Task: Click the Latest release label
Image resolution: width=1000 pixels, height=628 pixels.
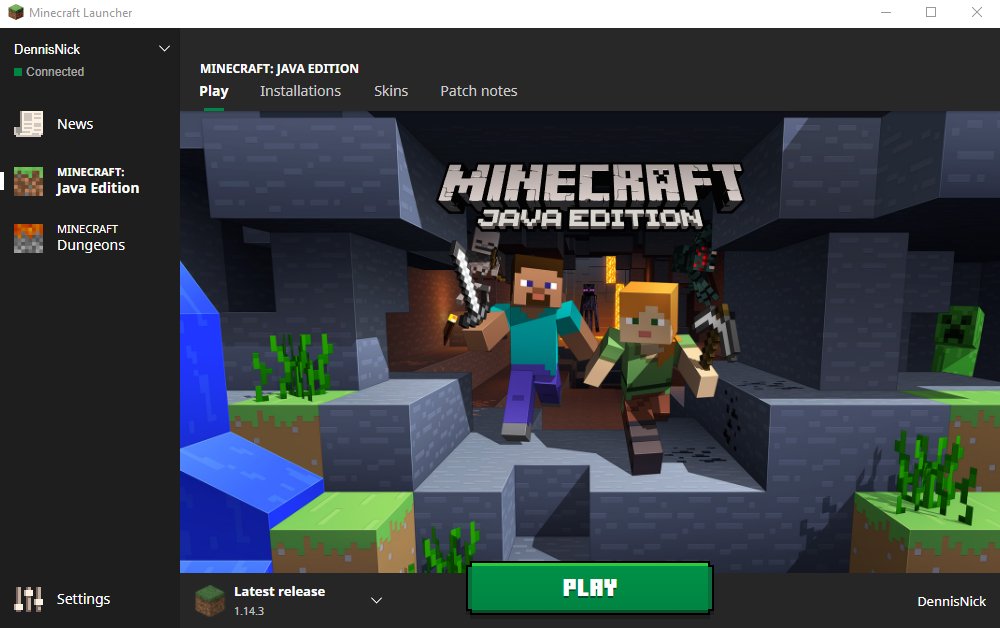Action: point(279,592)
